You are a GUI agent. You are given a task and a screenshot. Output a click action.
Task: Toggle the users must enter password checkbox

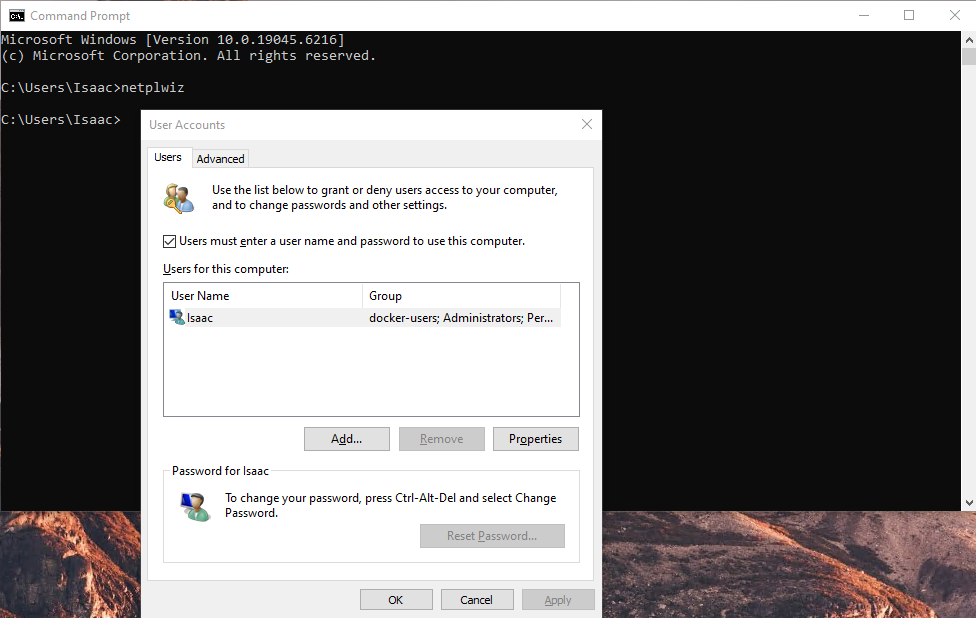click(169, 241)
